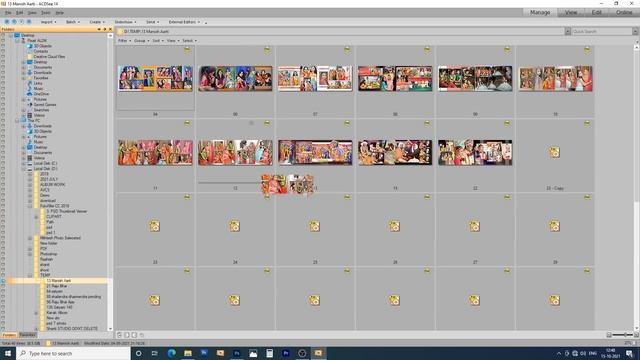Click the first icon in bottom file-list bar
This screenshot has height=360, width=640.
pyautogui.click(x=119, y=335)
